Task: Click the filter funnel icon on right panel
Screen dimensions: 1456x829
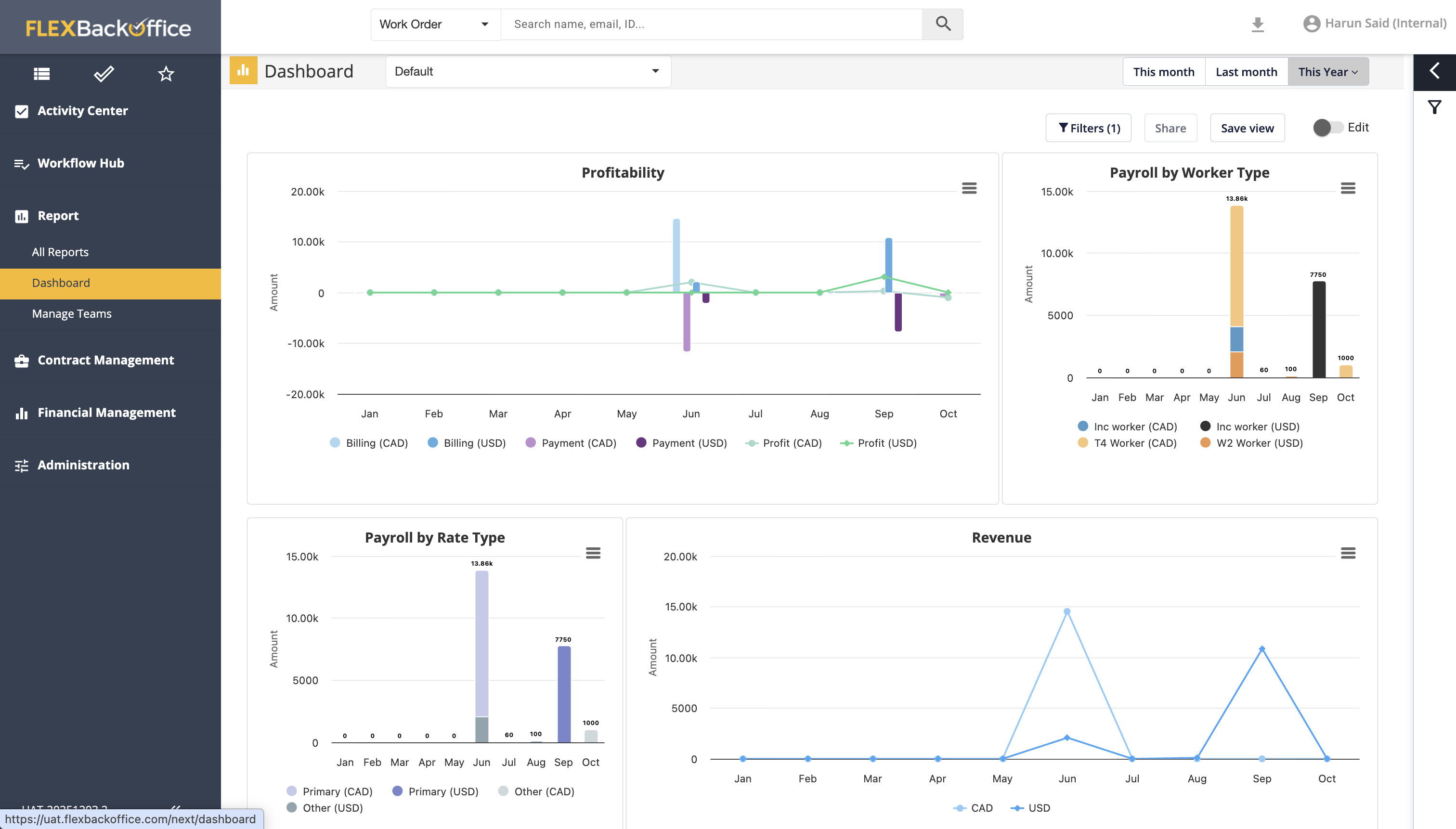Action: 1434,107
